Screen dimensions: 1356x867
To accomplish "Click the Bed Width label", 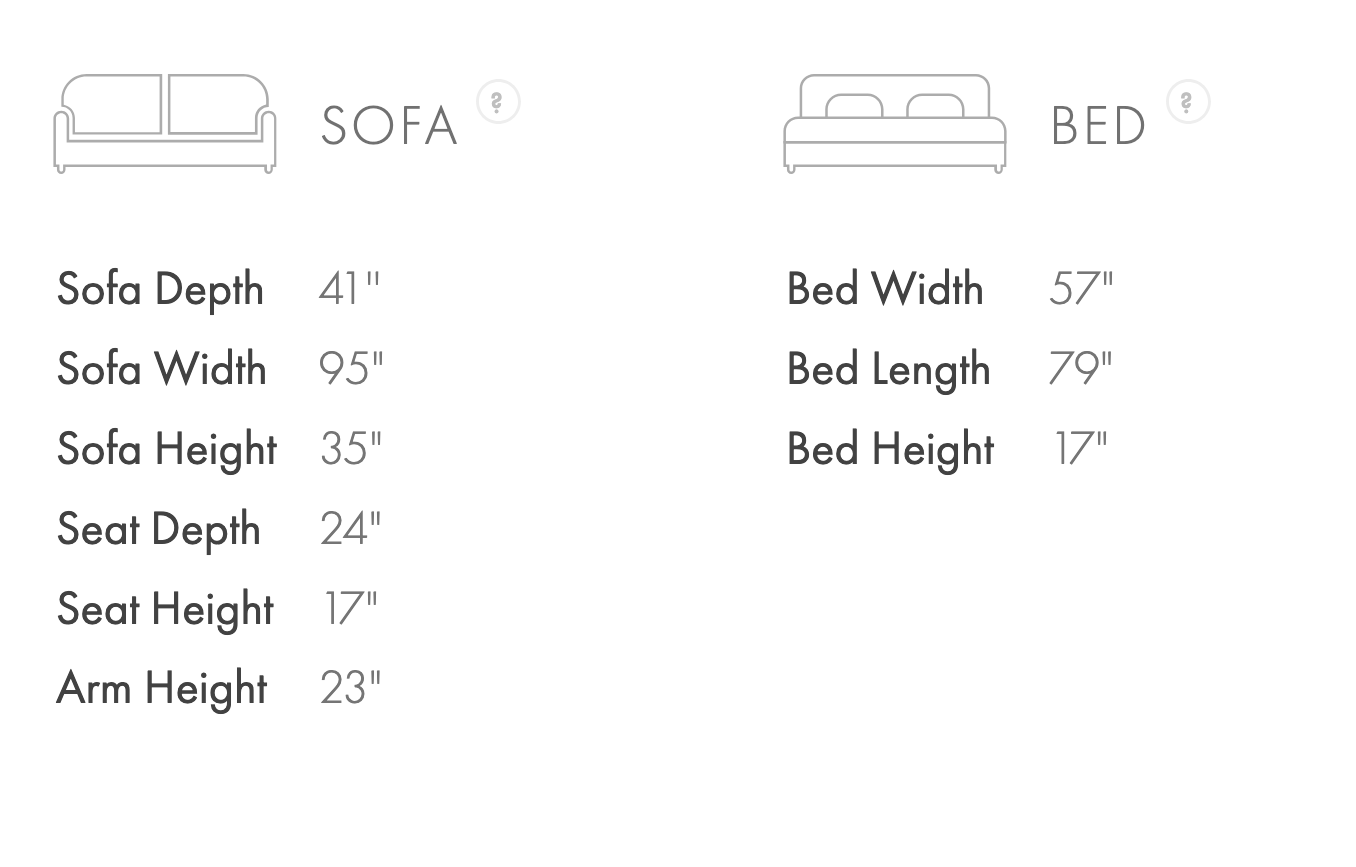I will click(x=885, y=289).
